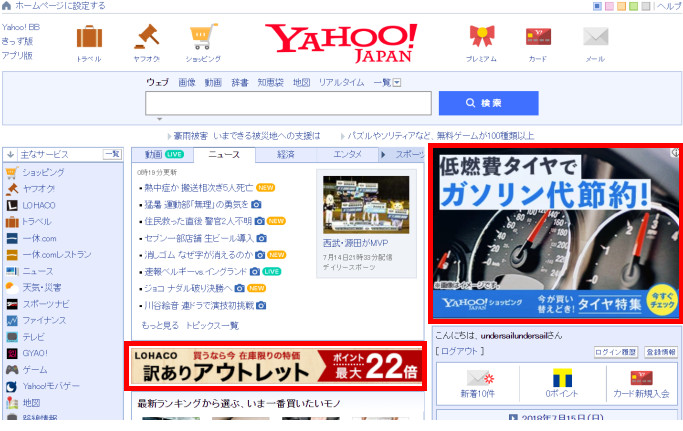This screenshot has width=683, height=431.
Task: Open T-point 0ポイント icon
Action: point(562,378)
